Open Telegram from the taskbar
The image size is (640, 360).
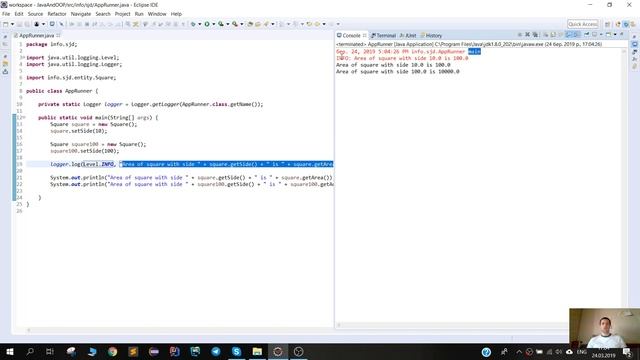pos(216,351)
